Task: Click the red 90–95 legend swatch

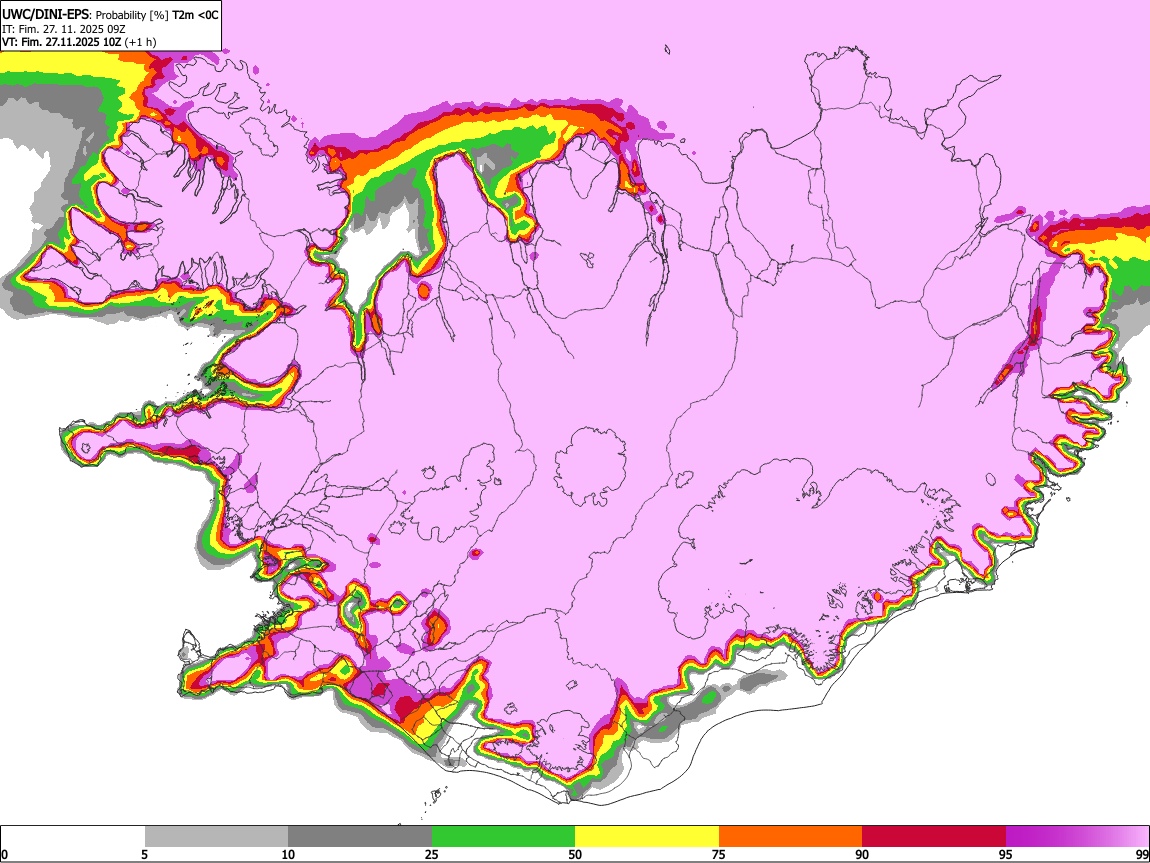Action: pos(934,837)
